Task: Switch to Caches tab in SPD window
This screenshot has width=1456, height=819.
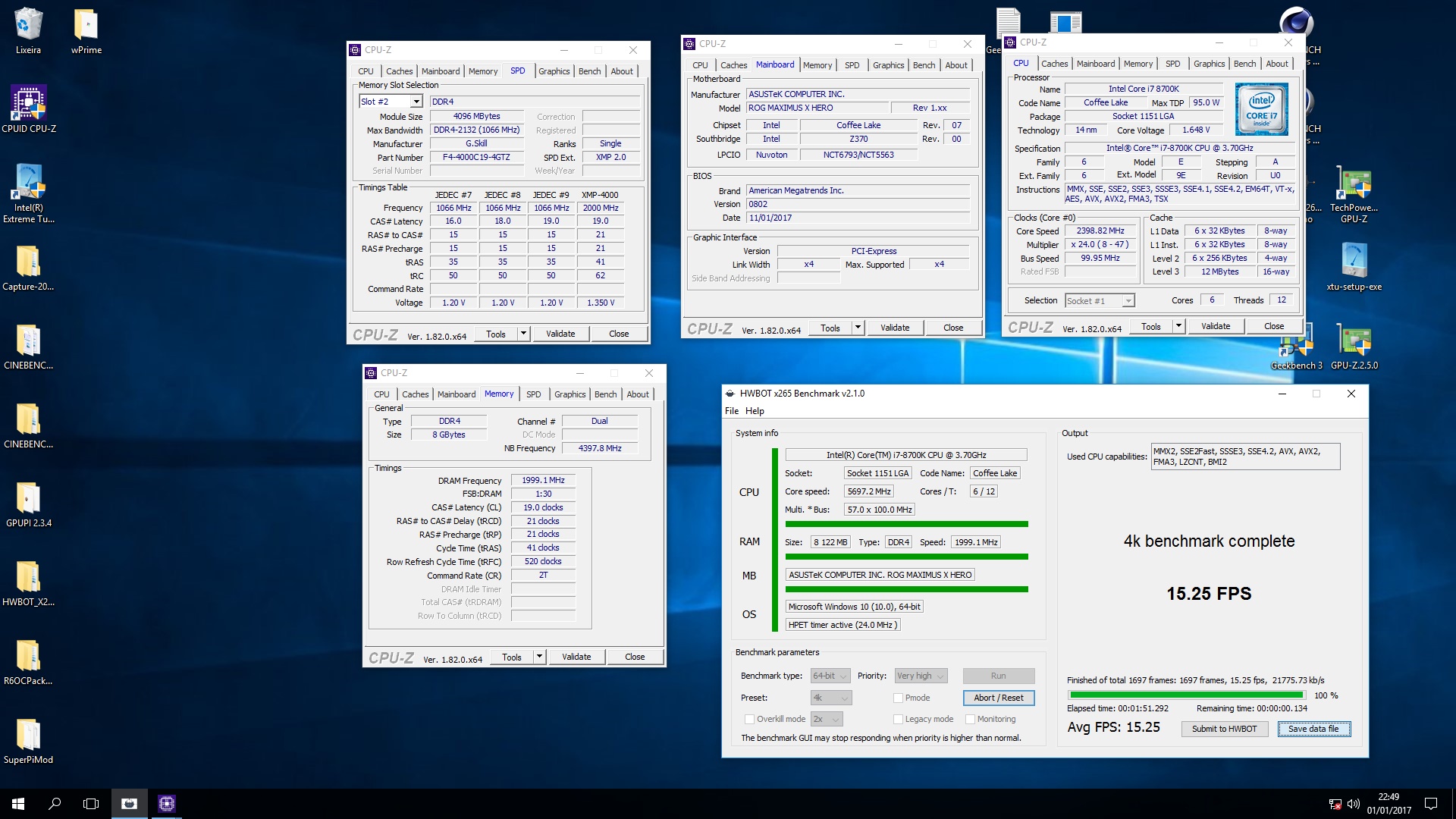Action: click(x=399, y=71)
